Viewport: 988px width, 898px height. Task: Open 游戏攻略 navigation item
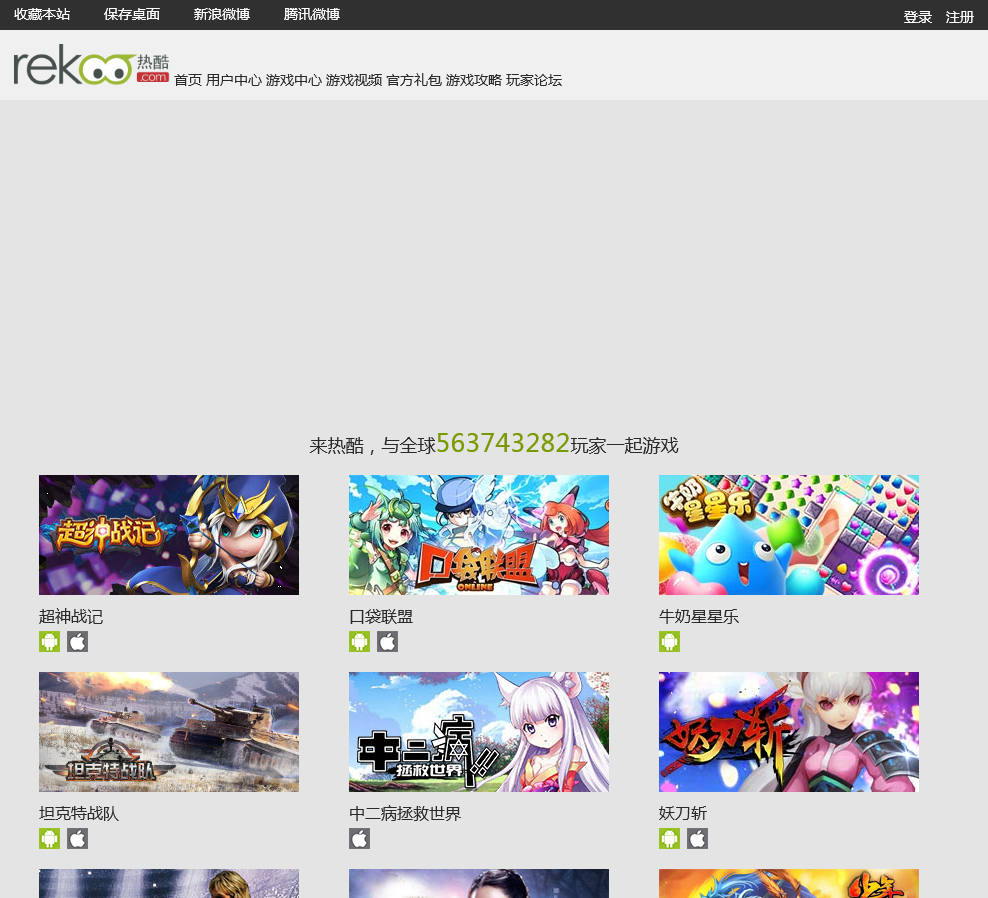tap(474, 80)
